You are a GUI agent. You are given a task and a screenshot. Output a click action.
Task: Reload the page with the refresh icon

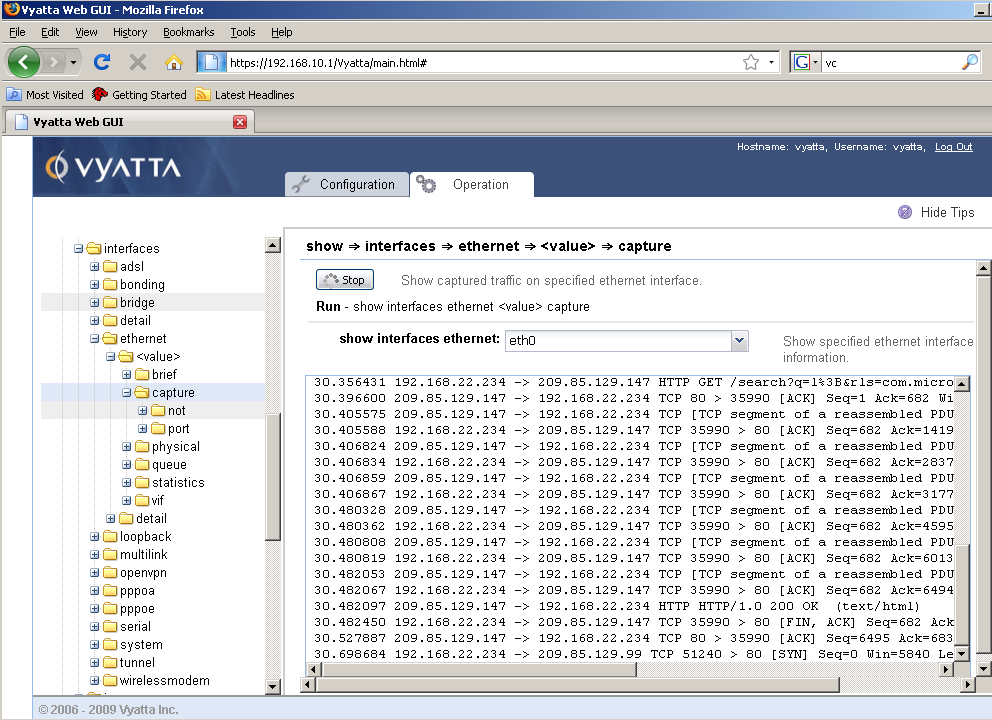pos(101,62)
